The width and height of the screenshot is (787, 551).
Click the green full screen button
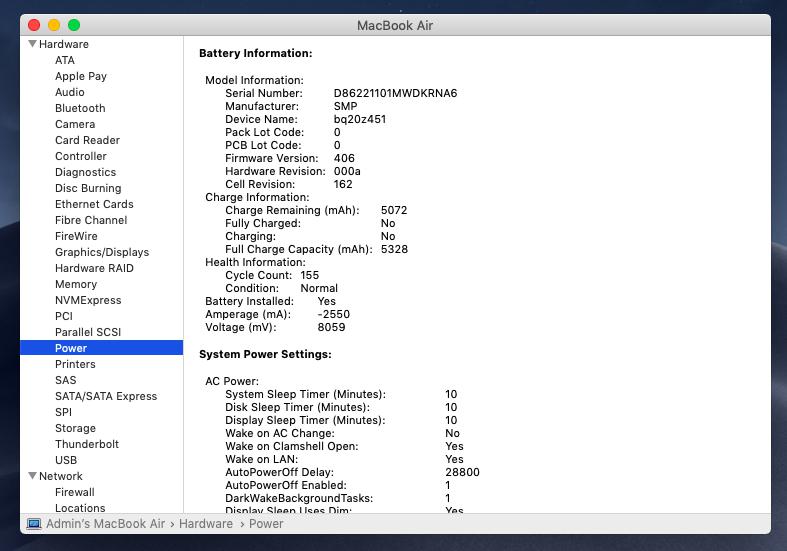point(74,25)
